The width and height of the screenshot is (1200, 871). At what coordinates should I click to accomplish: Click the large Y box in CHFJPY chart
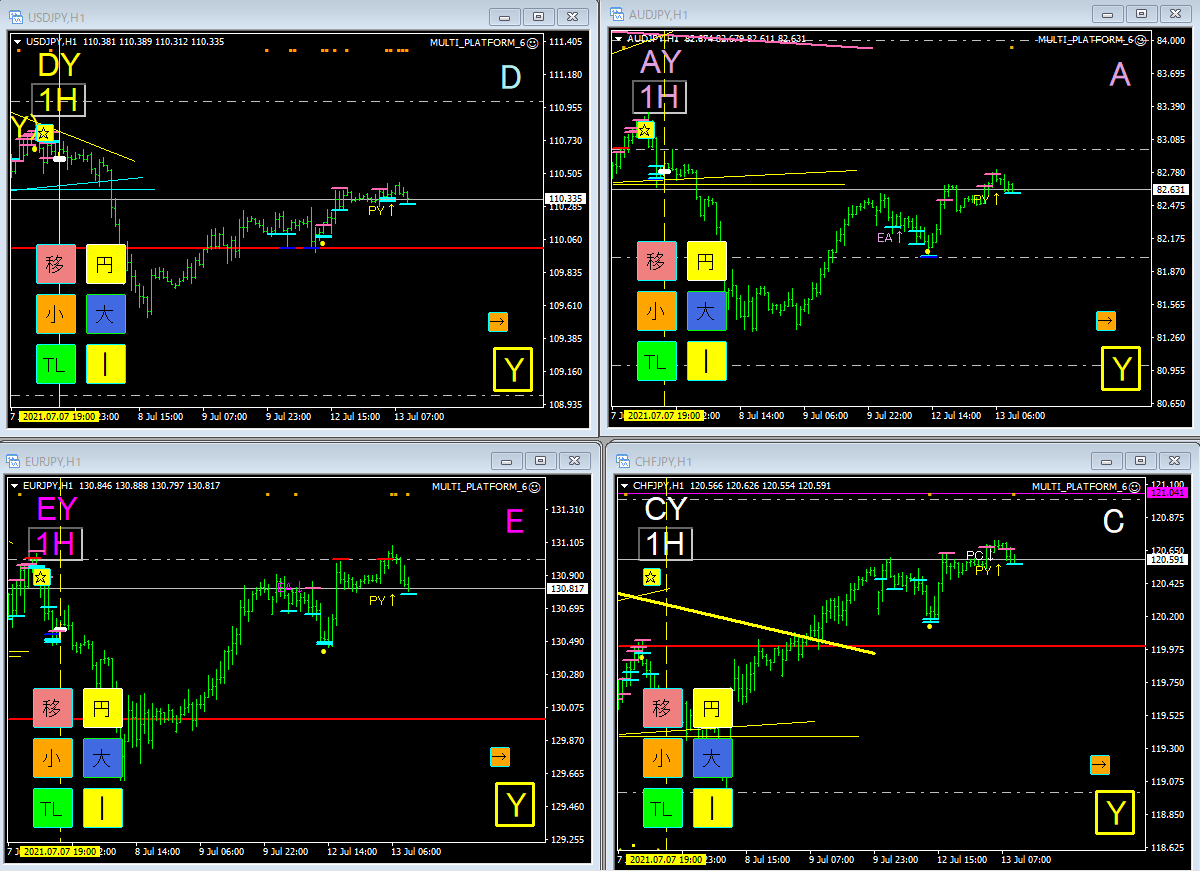(1116, 812)
